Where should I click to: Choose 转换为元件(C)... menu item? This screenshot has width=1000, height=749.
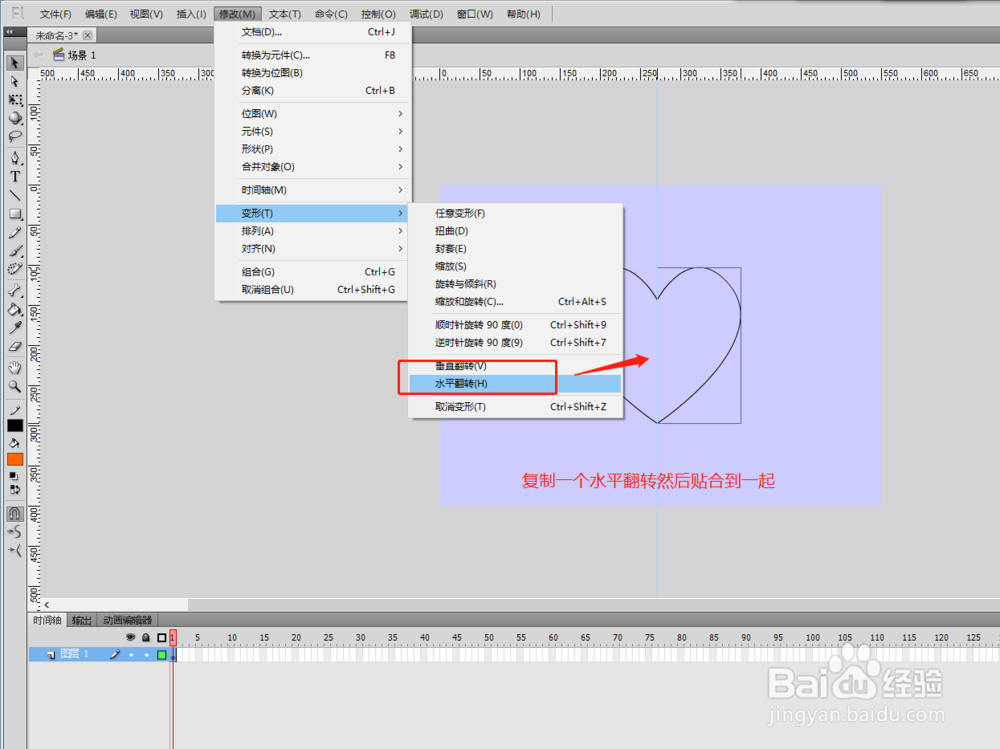[x=313, y=55]
